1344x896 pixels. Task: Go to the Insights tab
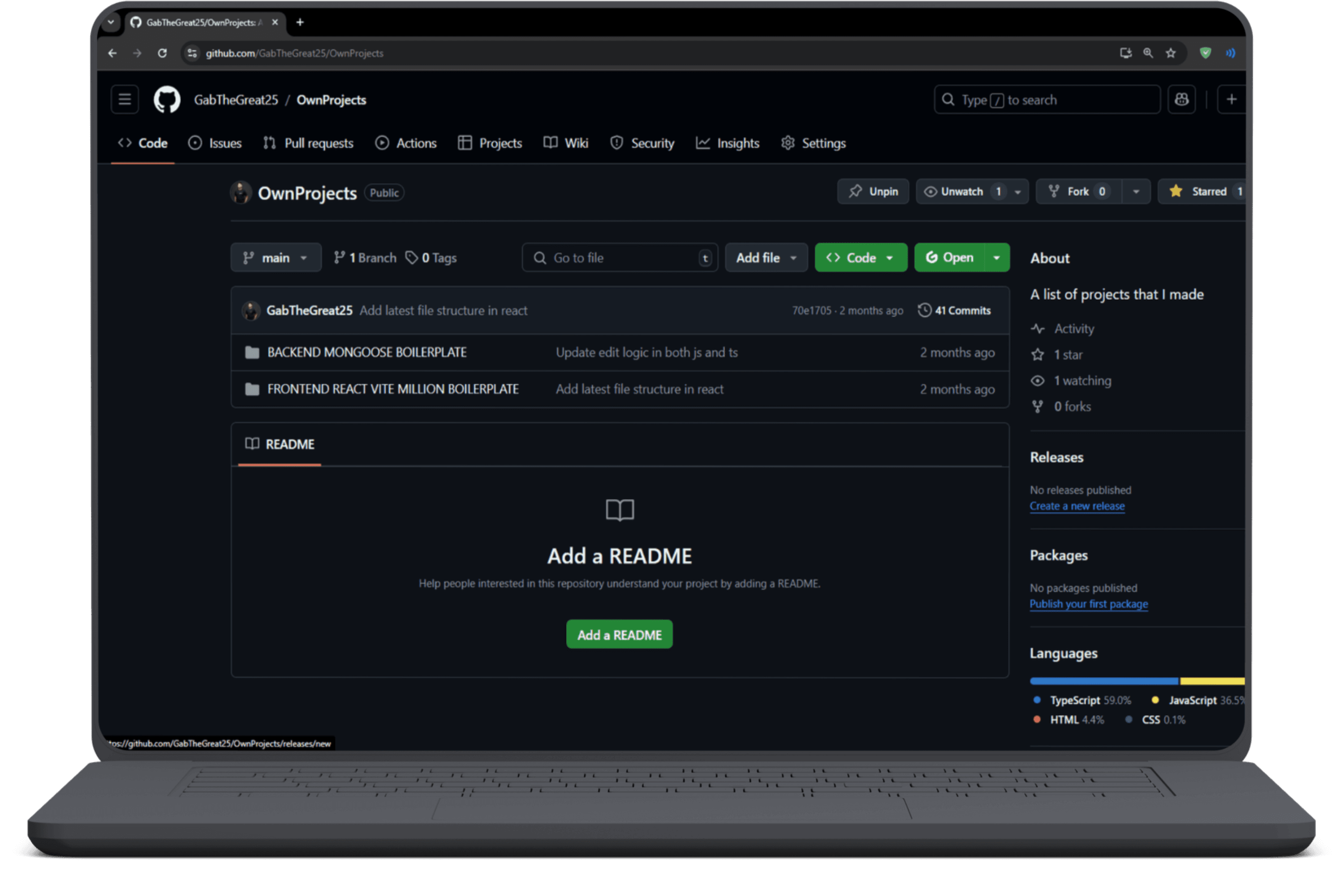click(x=728, y=143)
